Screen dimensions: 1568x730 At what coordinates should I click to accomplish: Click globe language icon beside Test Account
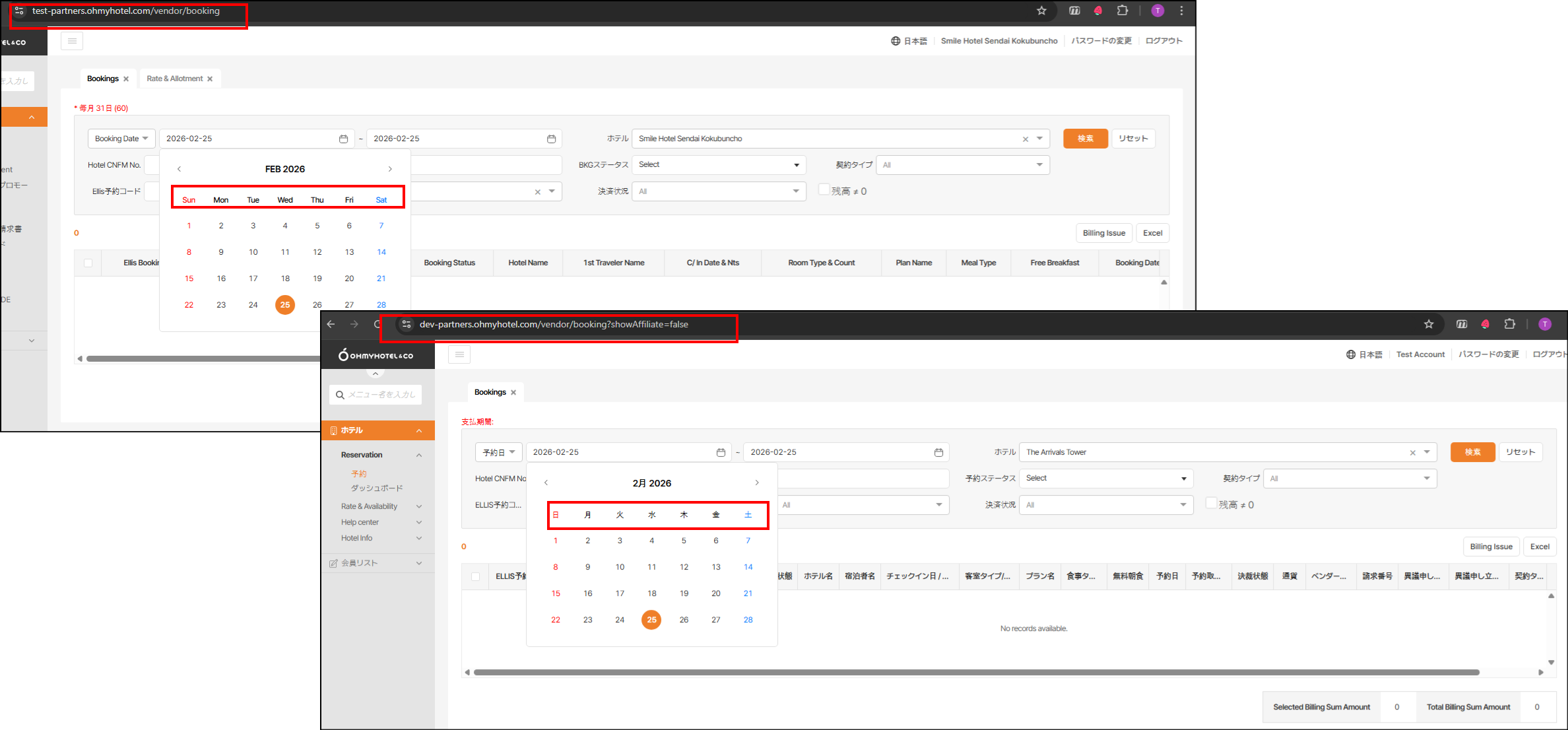(1351, 354)
